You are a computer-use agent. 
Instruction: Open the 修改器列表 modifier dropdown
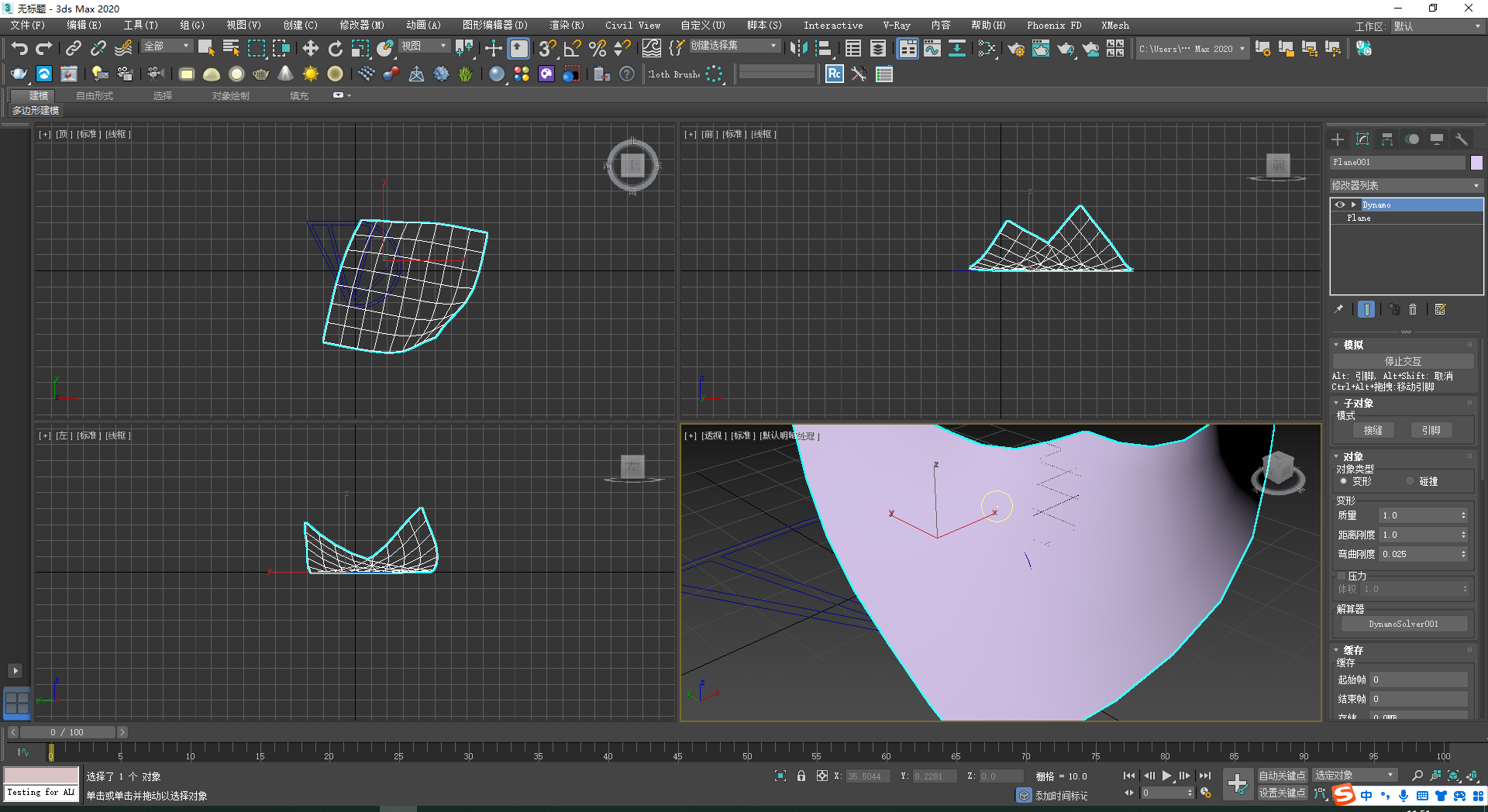pos(1406,184)
